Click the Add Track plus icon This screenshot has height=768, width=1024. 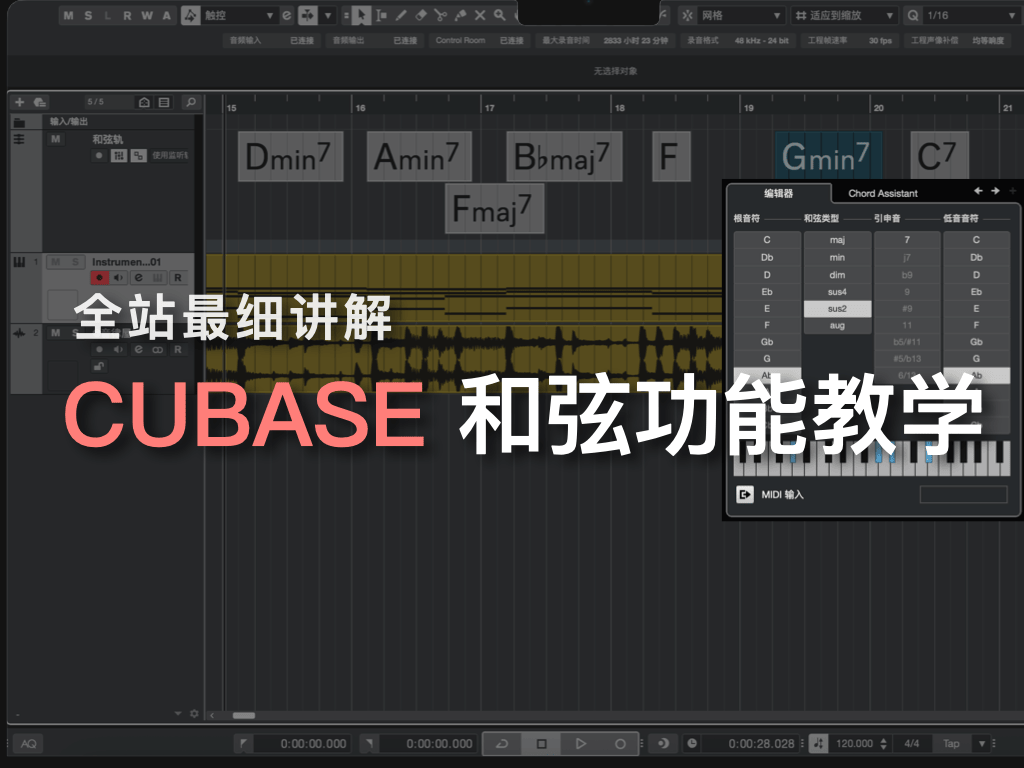[19, 102]
